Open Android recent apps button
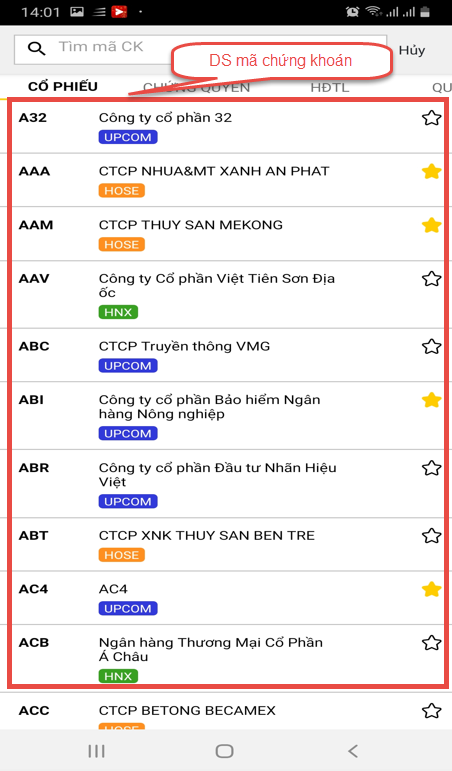This screenshot has height=771, width=452. (96, 751)
